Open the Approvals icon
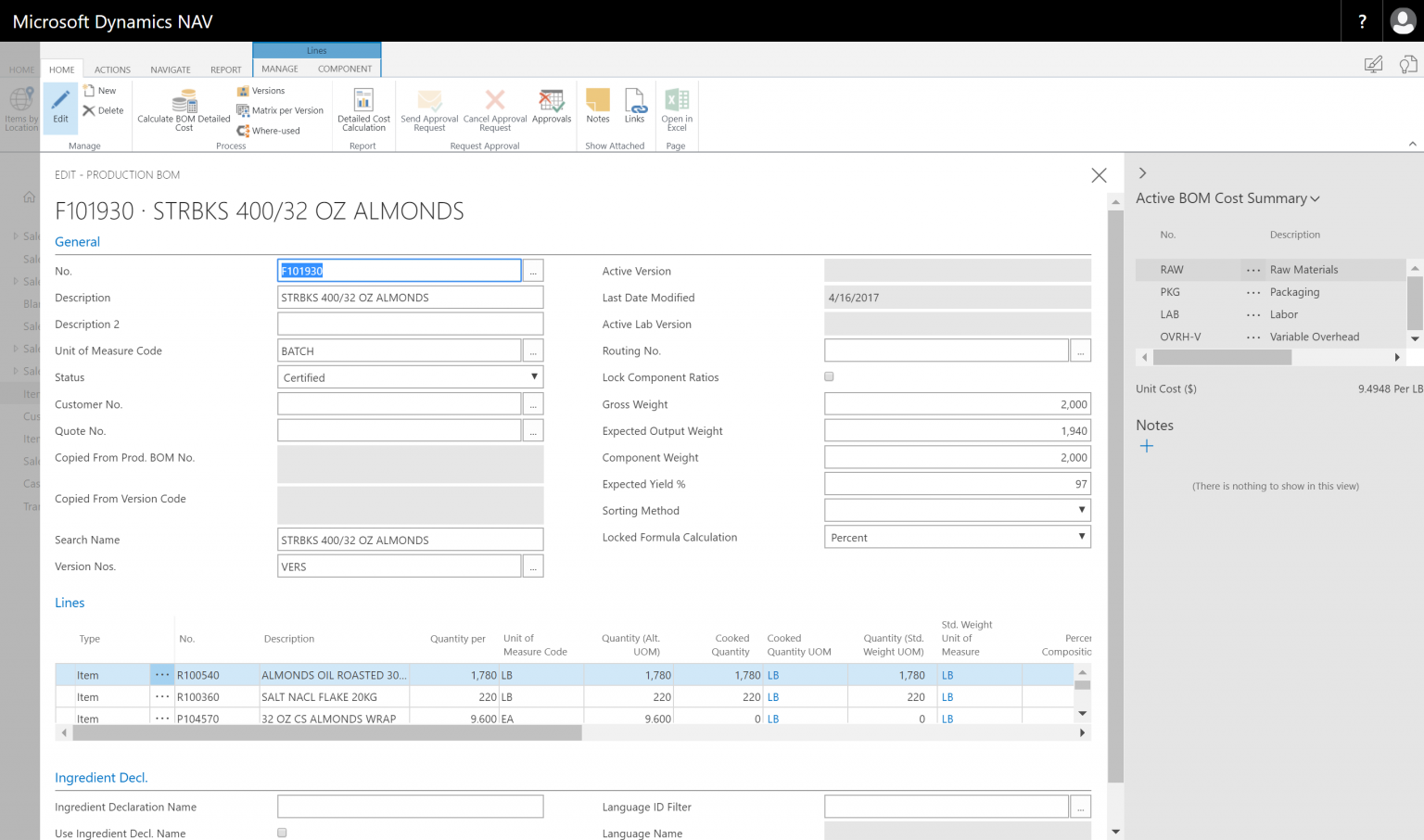Image resolution: width=1424 pixels, height=840 pixels. pos(552,107)
